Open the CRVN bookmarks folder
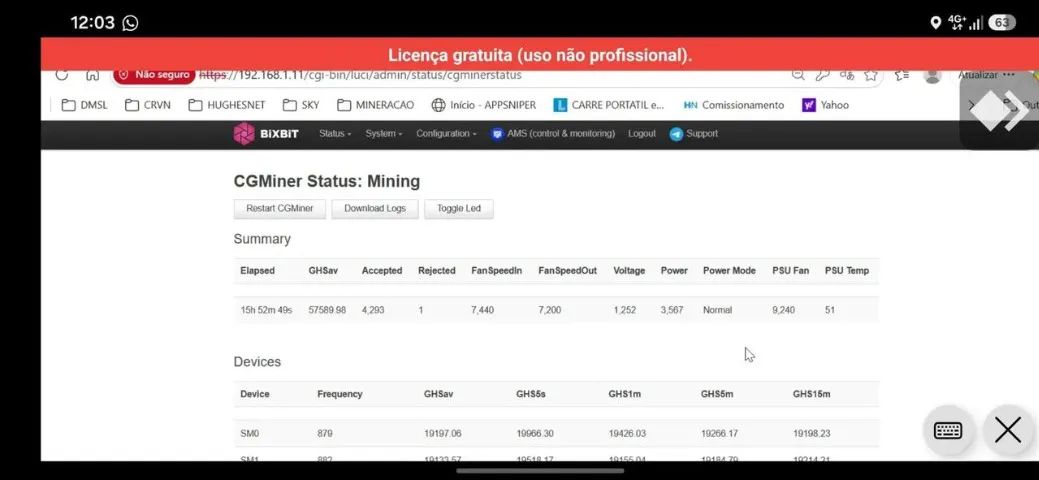 pyautogui.click(x=148, y=105)
